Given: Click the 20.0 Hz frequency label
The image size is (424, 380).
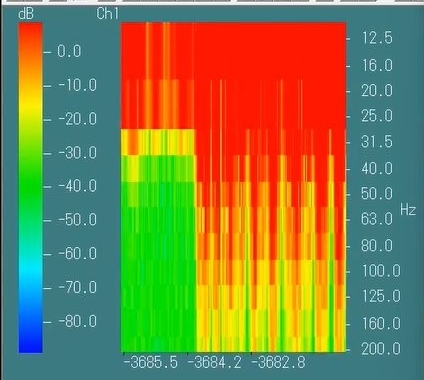Looking at the screenshot, I should click(x=377, y=91).
